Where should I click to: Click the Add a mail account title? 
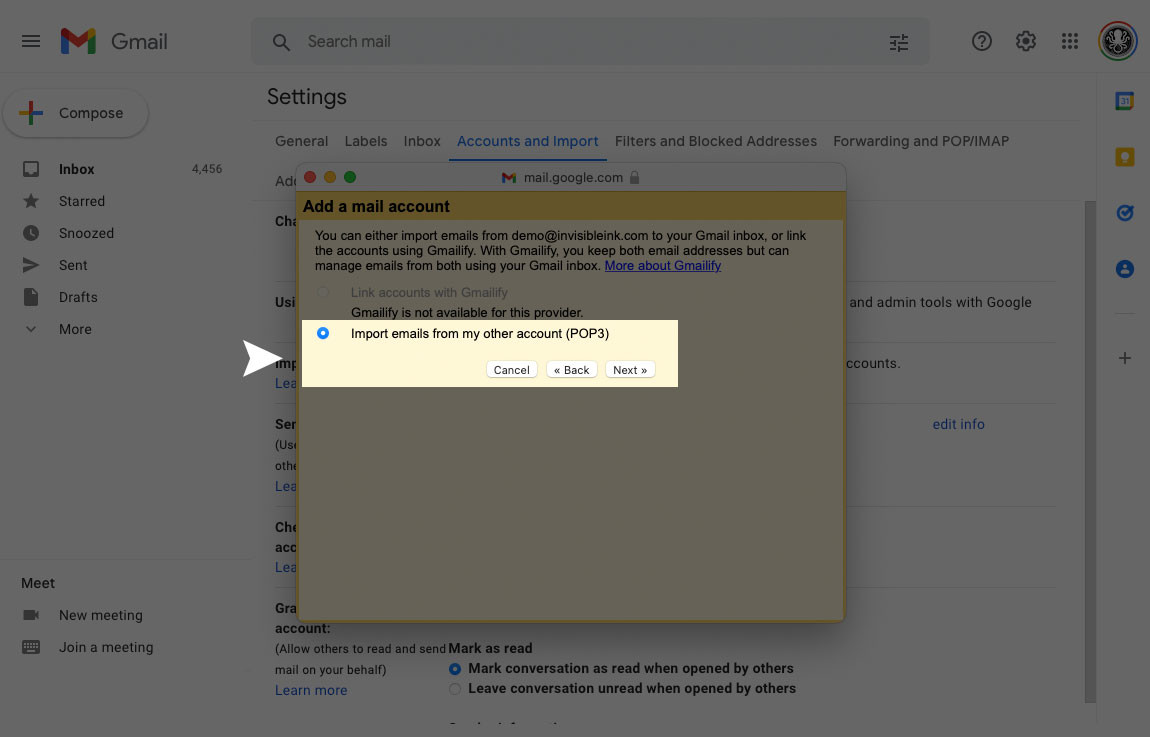point(376,206)
